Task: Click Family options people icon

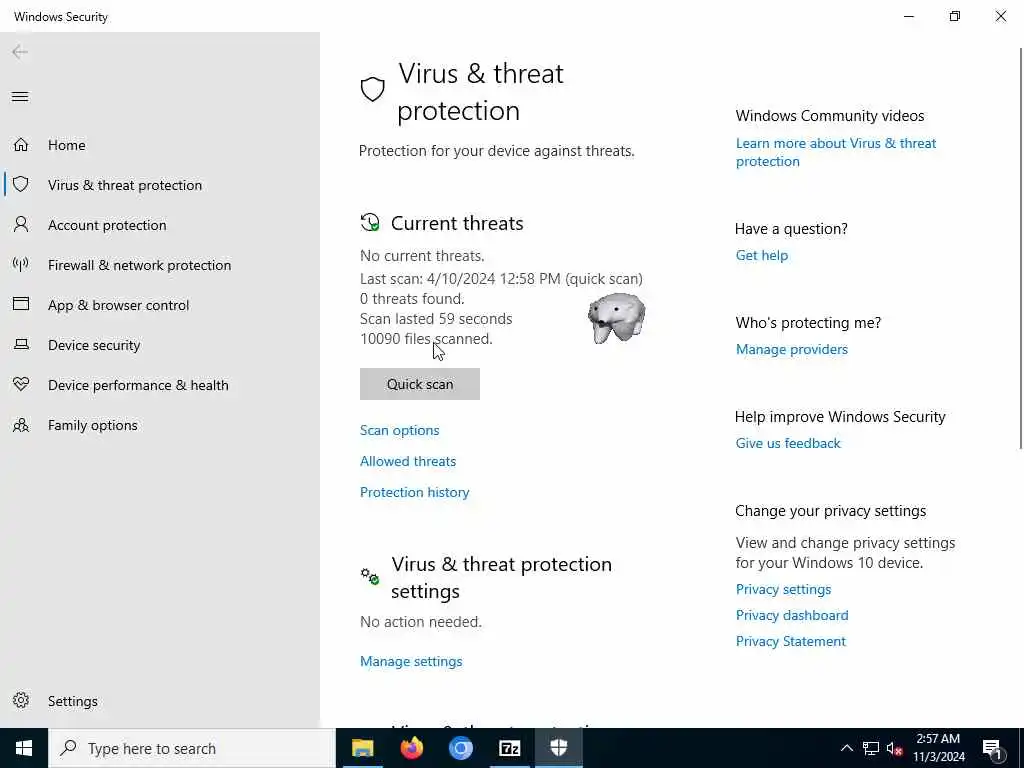Action: (20, 425)
